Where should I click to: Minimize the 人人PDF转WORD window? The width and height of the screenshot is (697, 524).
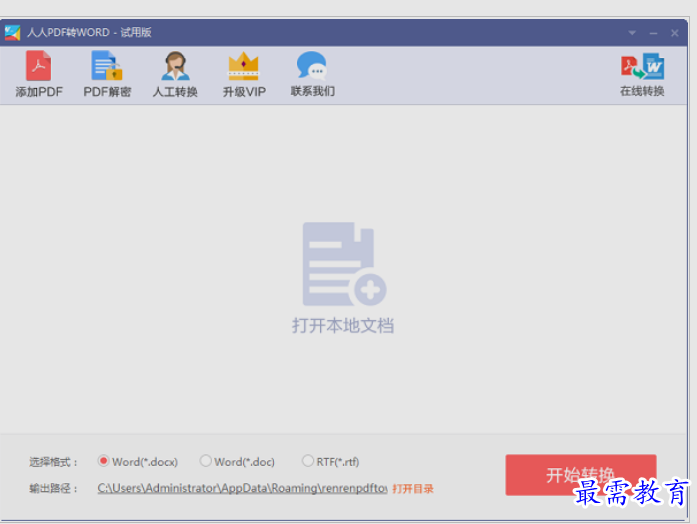point(653,33)
